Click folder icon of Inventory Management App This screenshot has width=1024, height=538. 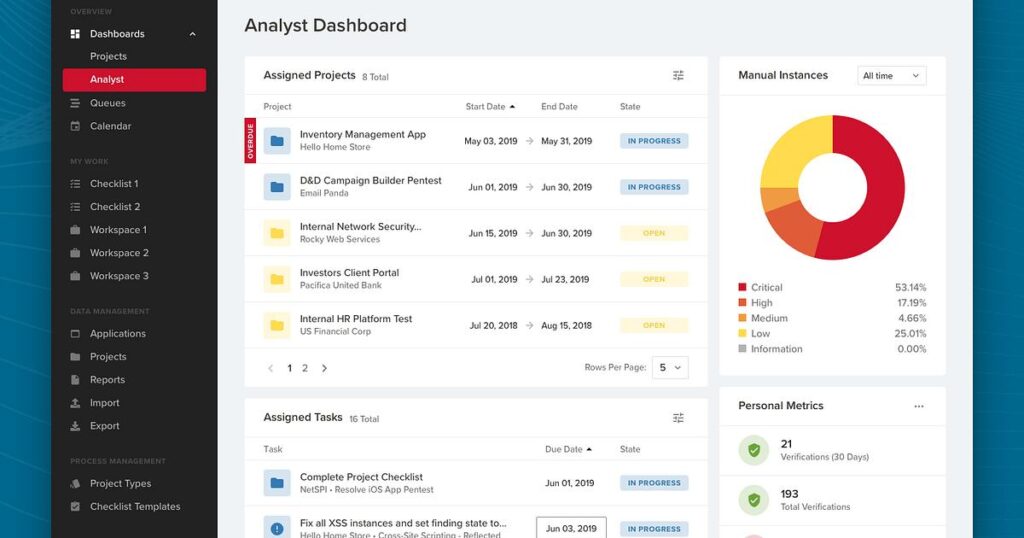277,141
